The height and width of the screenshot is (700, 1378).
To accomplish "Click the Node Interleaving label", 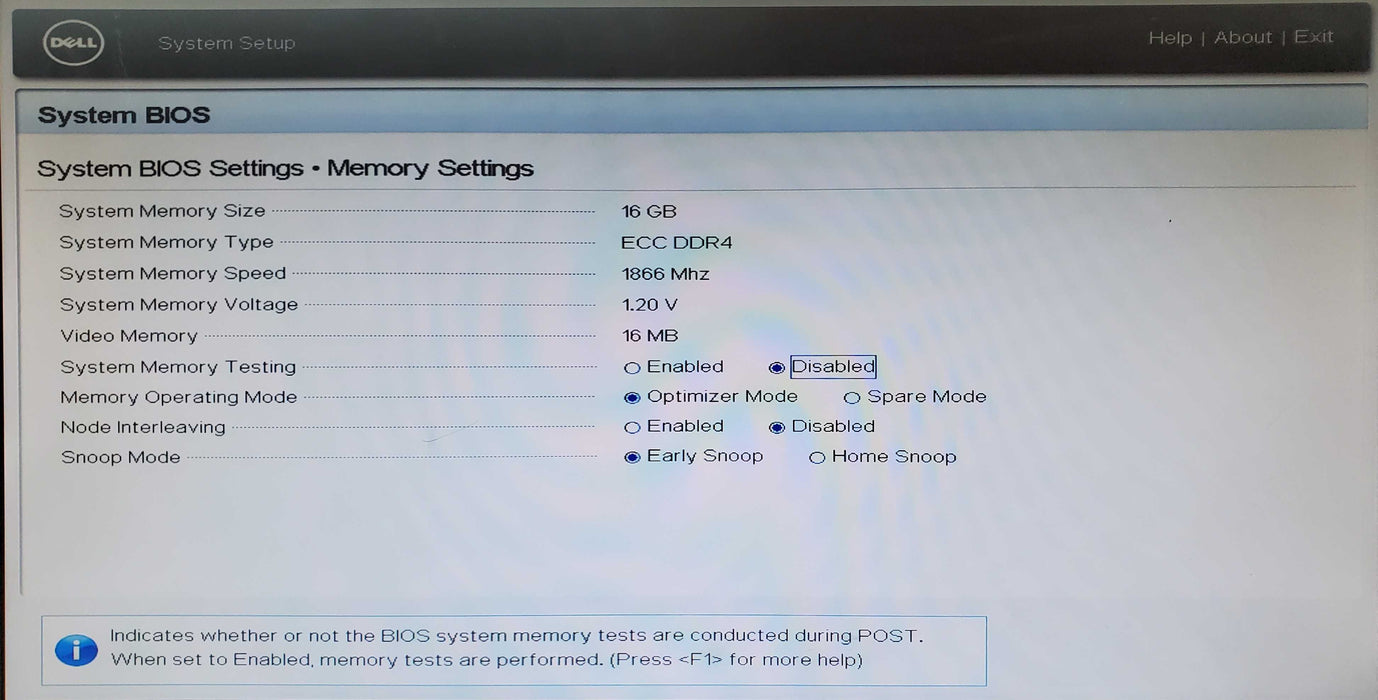I will (x=143, y=427).
